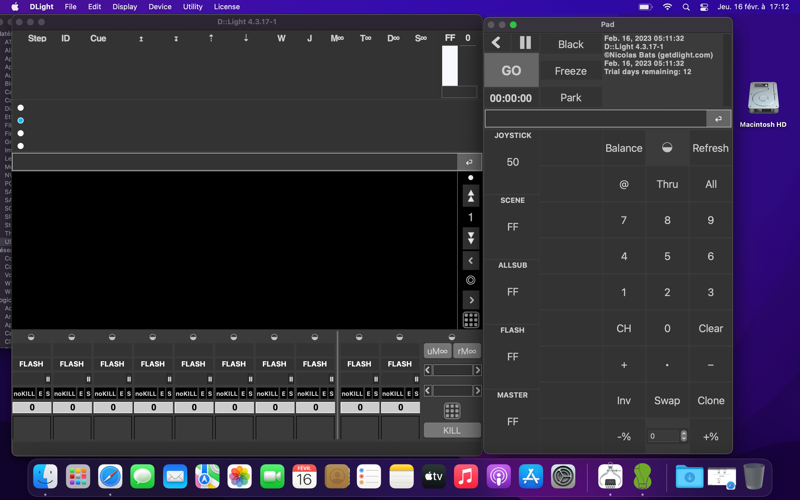The height and width of the screenshot is (500, 800).
Task: Open the grid icon below the right chevron
Action: pyautogui.click(x=471, y=320)
